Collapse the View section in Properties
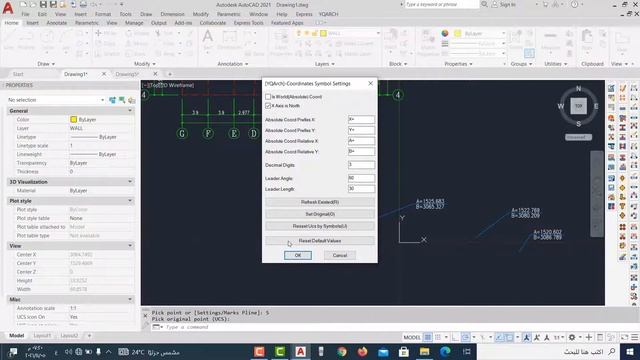This screenshot has width=640, height=360. click(130, 246)
